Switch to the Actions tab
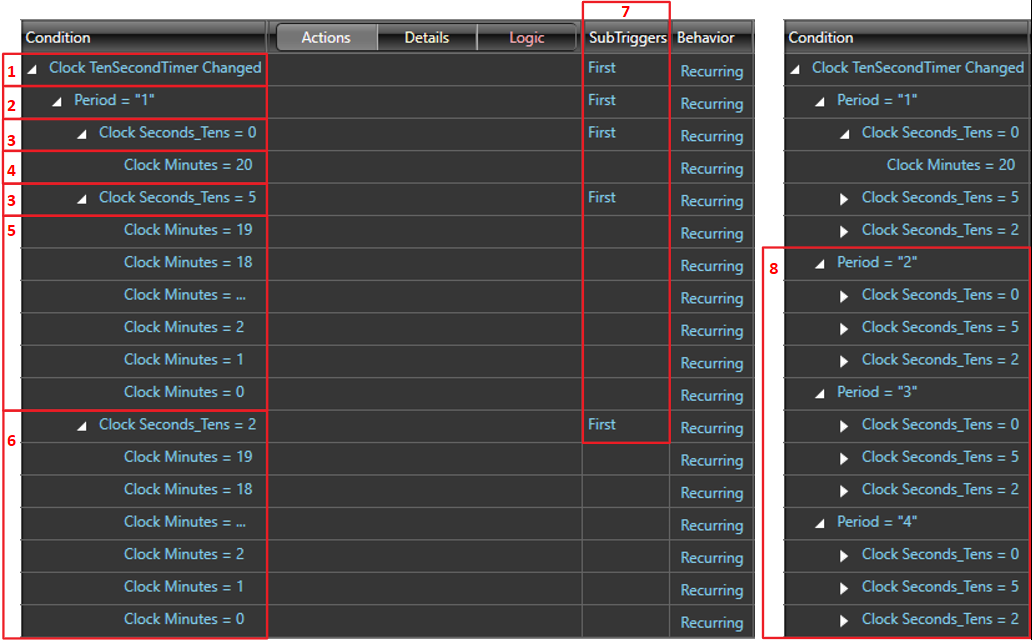Image resolution: width=1032 pixels, height=640 pixels. click(326, 38)
